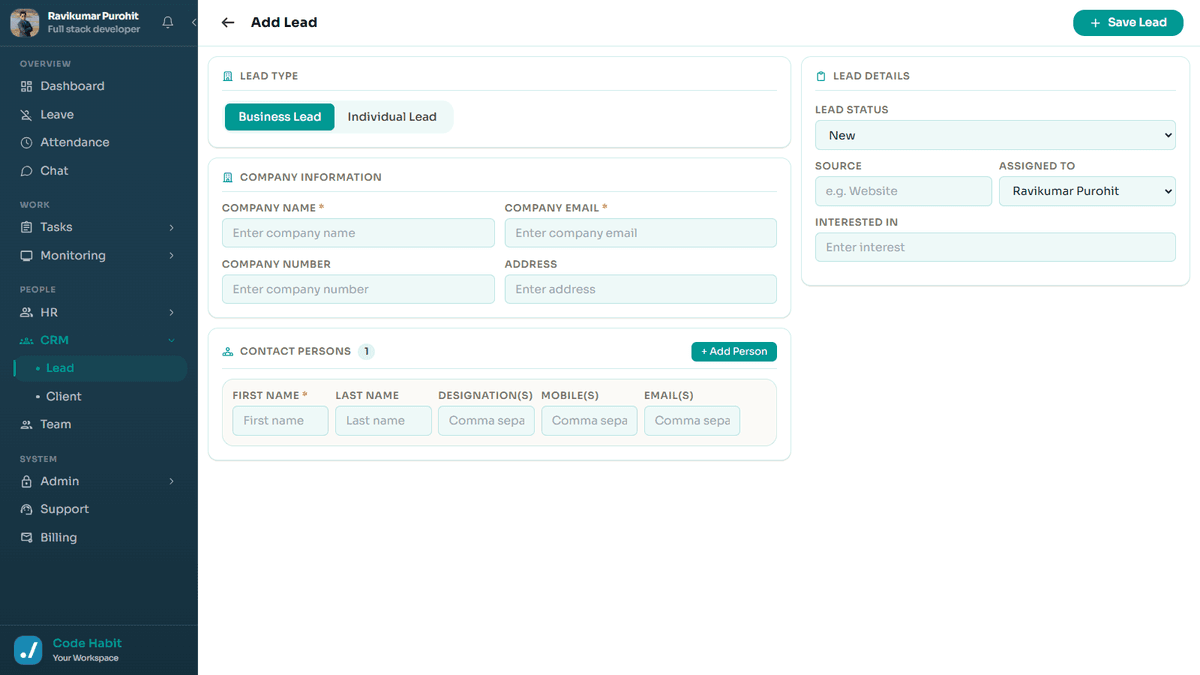Focus the Company Name field
Viewport: 1200px width, 675px height.
coord(358,233)
